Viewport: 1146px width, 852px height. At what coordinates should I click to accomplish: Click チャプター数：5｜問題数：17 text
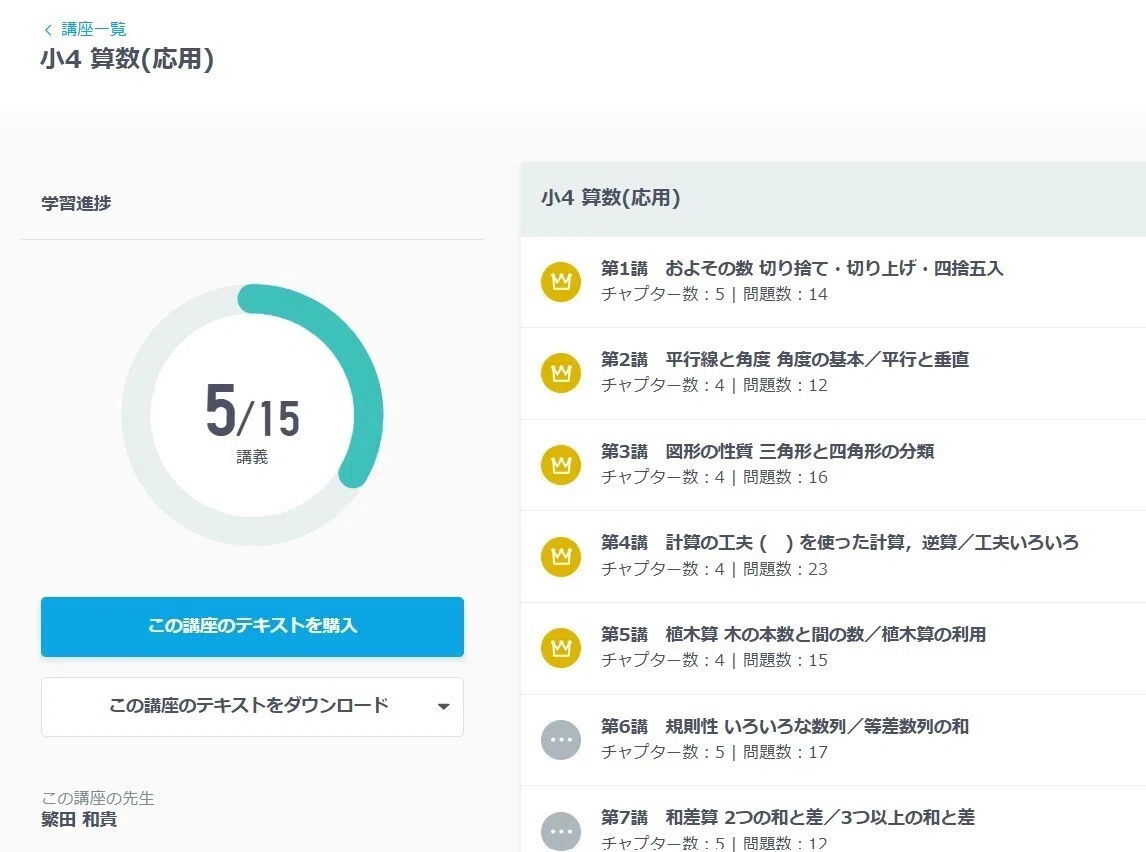[x=714, y=752]
